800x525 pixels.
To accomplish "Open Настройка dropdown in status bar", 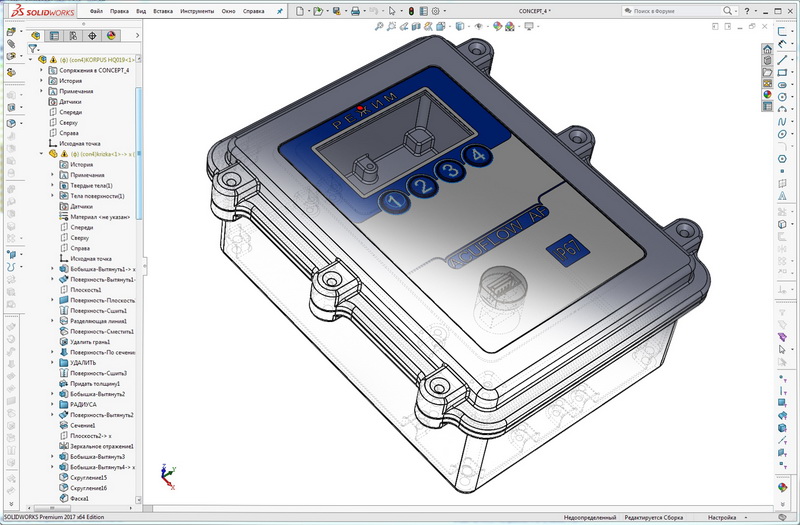I will click(726, 517).
